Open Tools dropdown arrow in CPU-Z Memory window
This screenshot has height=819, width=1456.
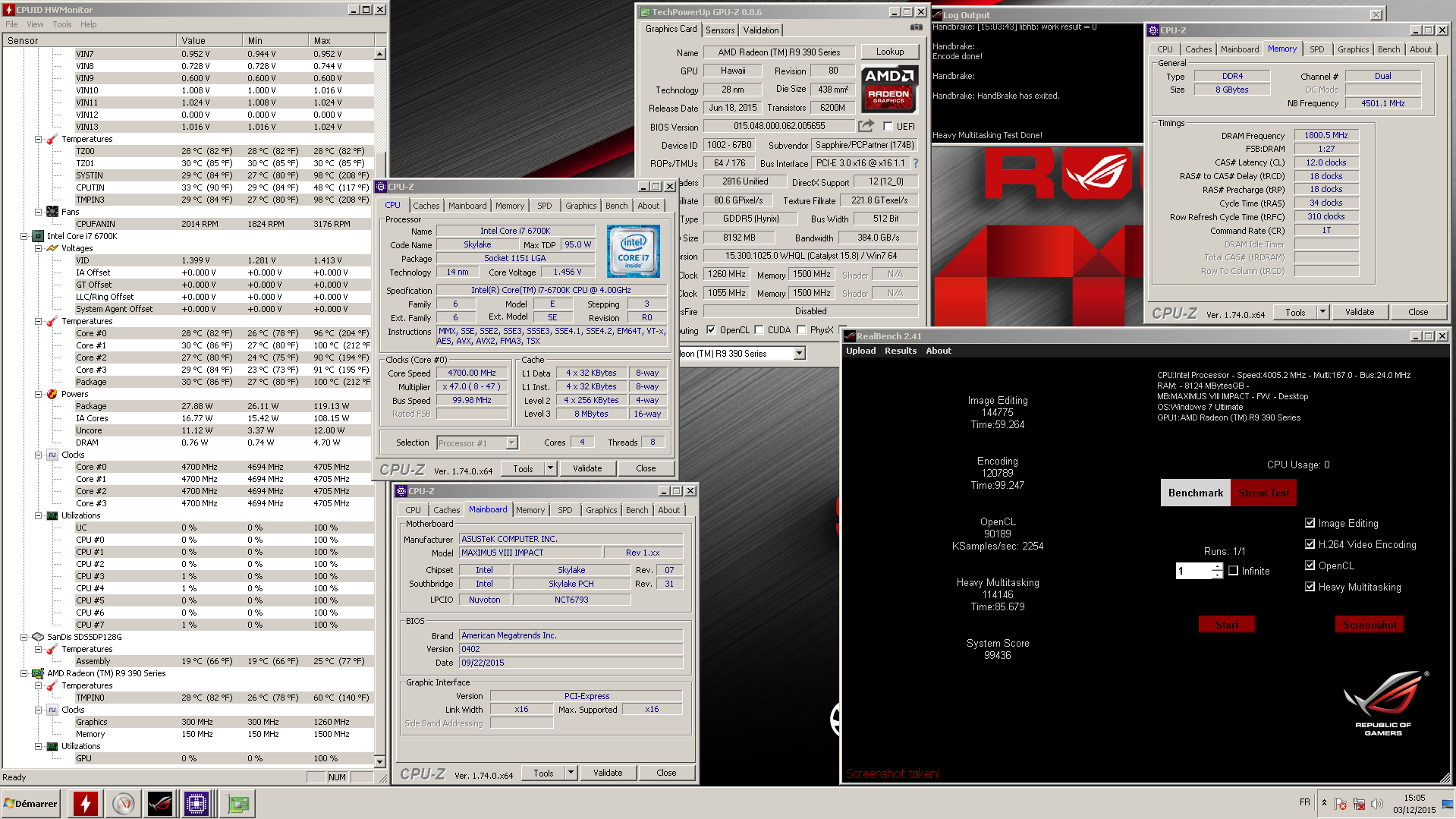point(1323,312)
